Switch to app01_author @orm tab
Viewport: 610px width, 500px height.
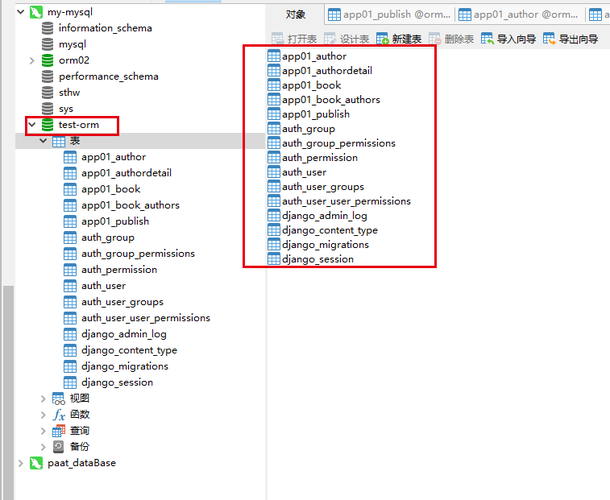(519, 15)
